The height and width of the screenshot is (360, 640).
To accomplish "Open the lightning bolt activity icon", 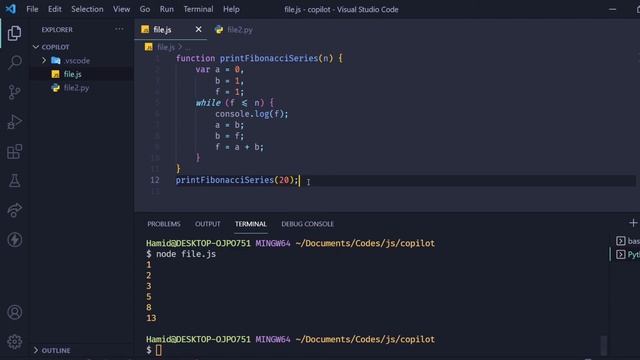I will tap(15, 240).
